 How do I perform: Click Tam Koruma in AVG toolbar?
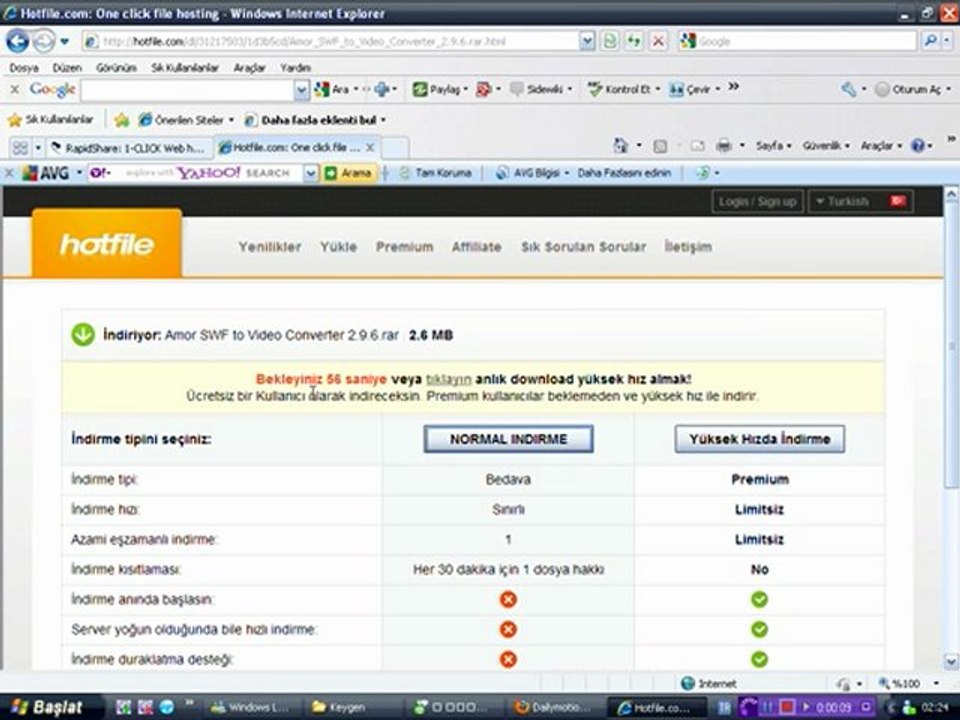[x=436, y=173]
